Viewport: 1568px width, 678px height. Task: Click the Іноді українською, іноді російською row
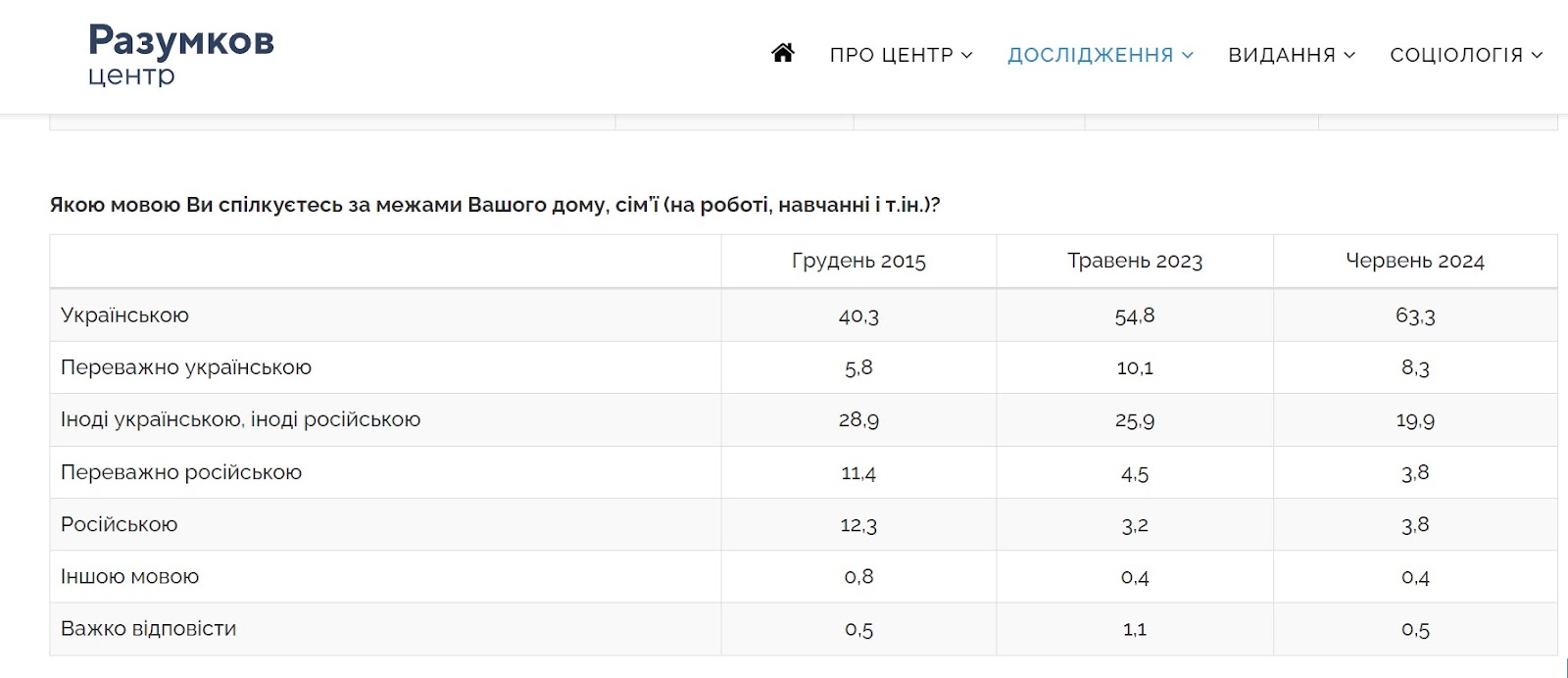point(803,419)
